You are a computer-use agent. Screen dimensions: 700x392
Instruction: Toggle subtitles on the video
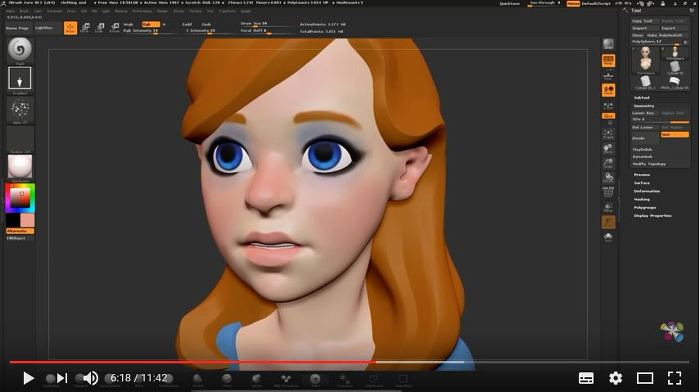[586, 378]
